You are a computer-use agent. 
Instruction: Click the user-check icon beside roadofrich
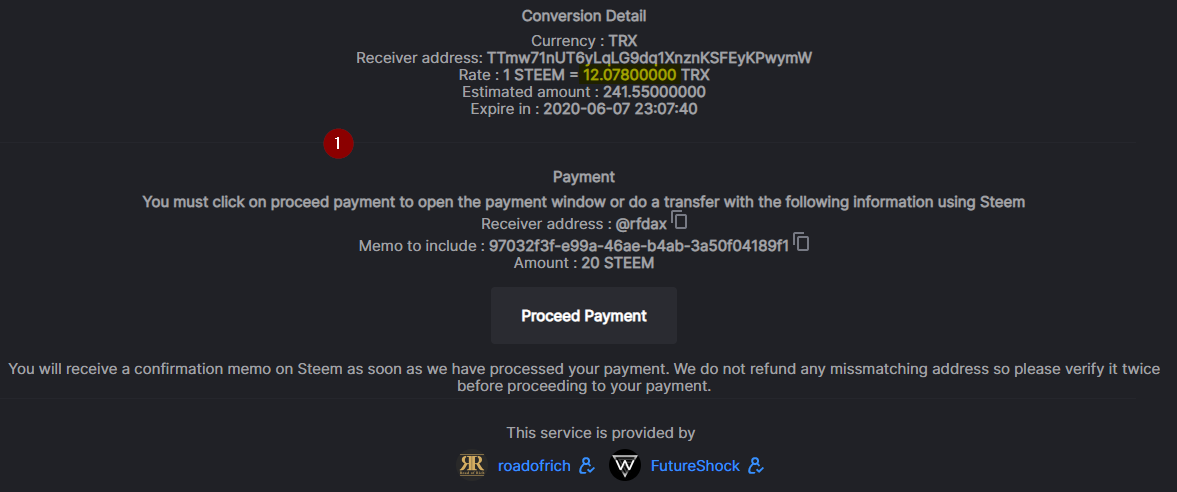(x=587, y=466)
